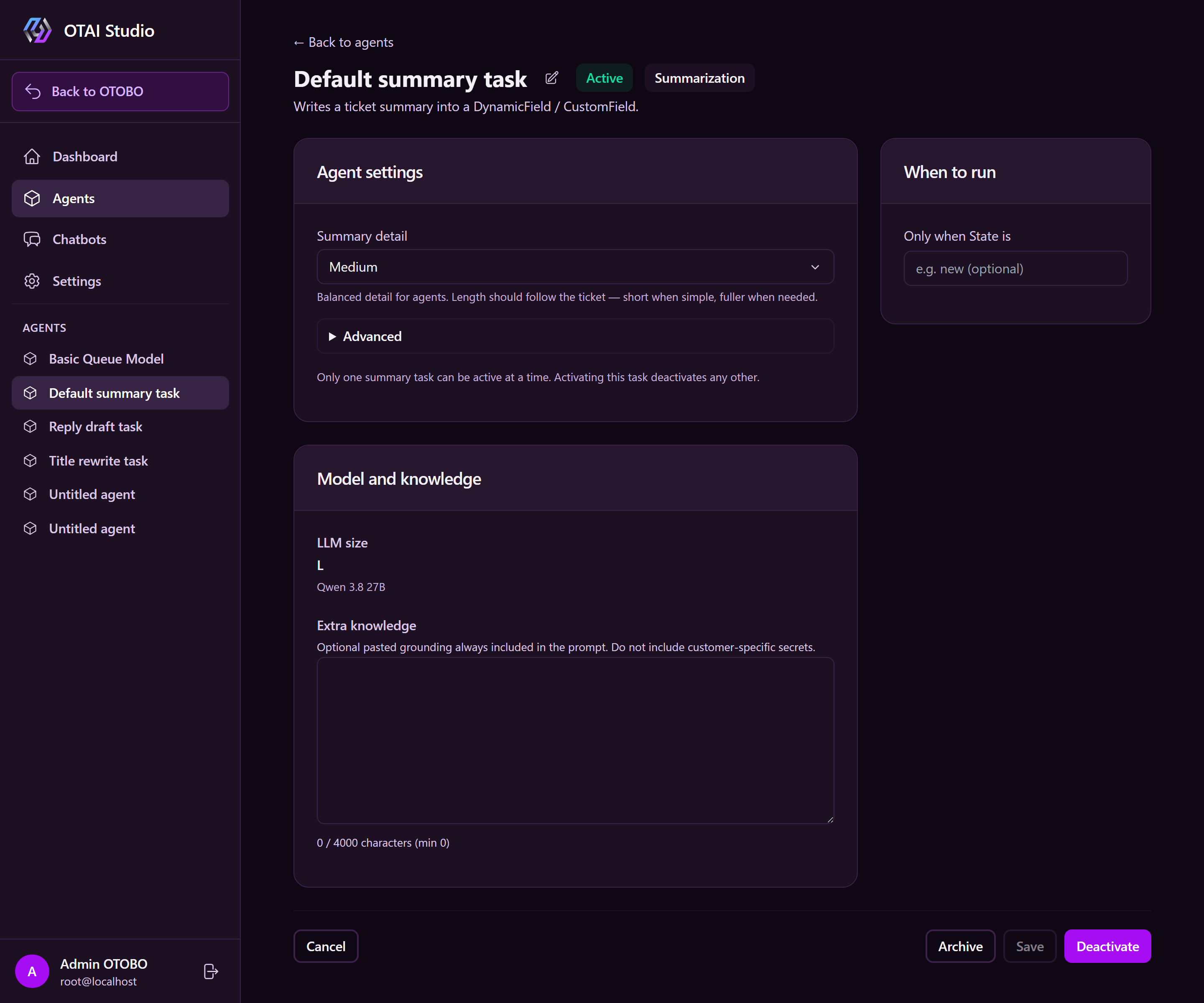
Task: Click the pencil icon to edit agent name
Action: point(551,78)
